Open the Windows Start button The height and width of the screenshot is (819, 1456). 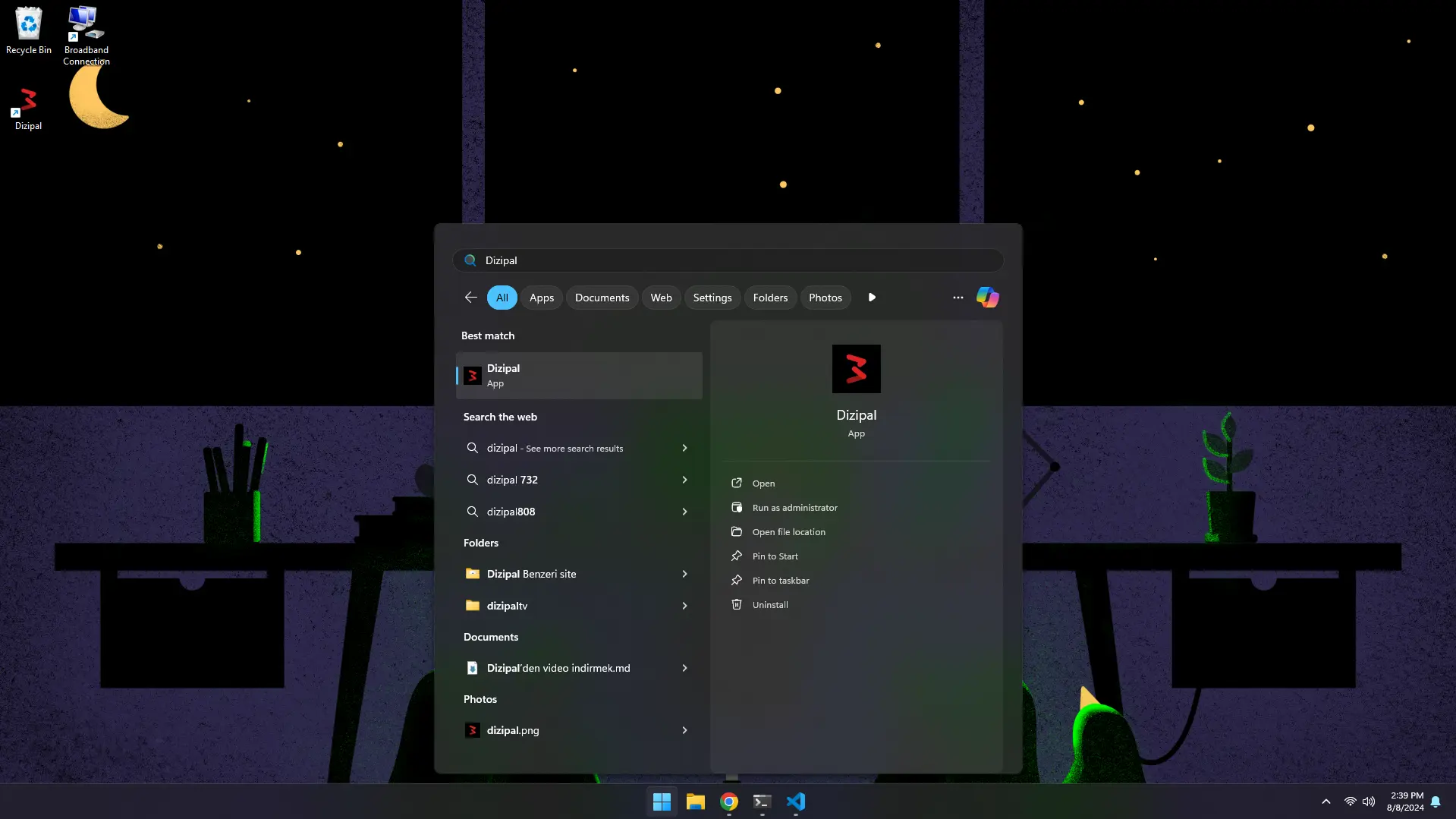662,802
